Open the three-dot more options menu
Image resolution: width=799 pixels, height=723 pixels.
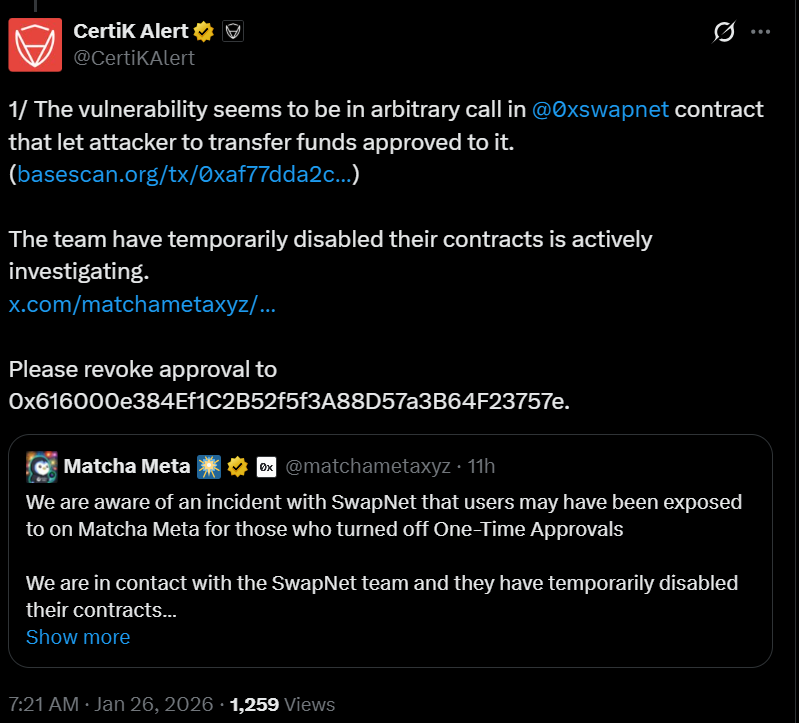pyautogui.click(x=761, y=33)
